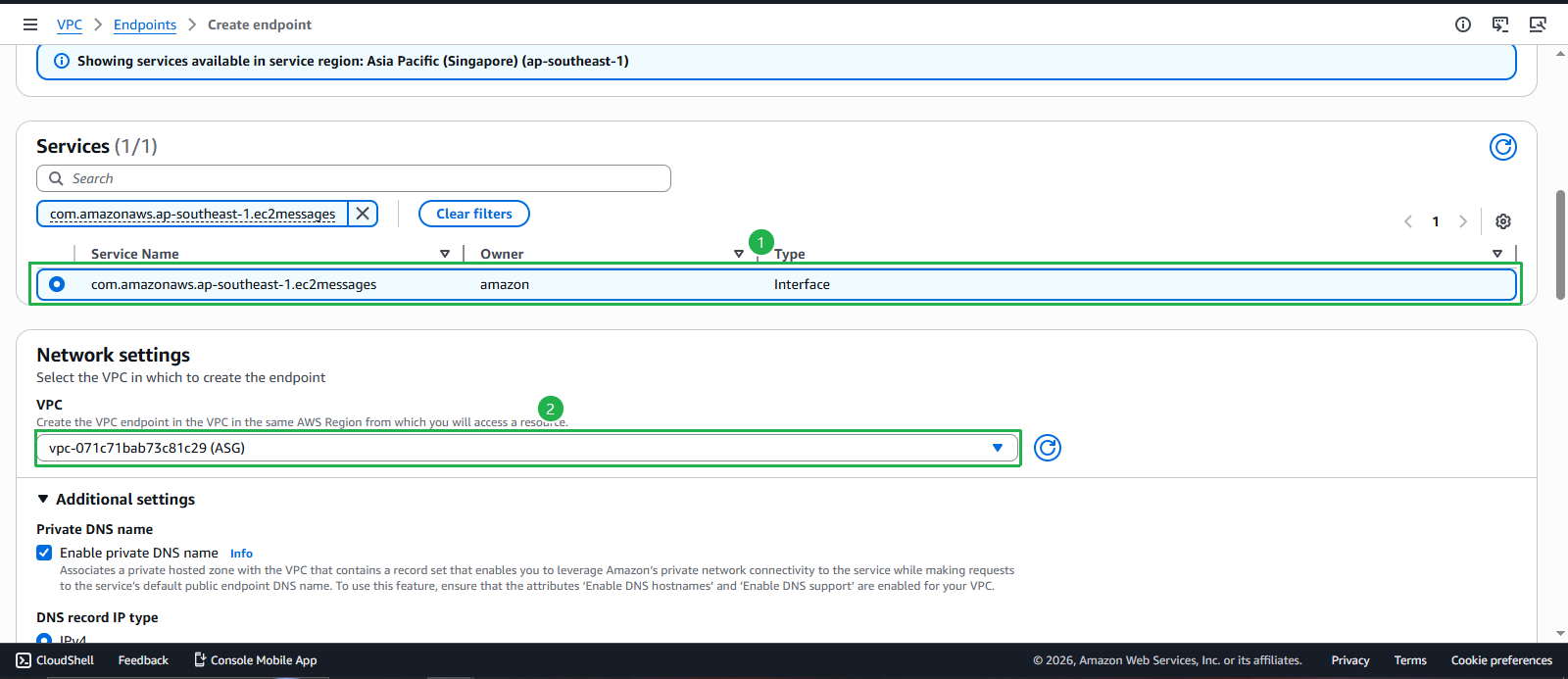Click the 'amazon' owner cell

tap(505, 284)
